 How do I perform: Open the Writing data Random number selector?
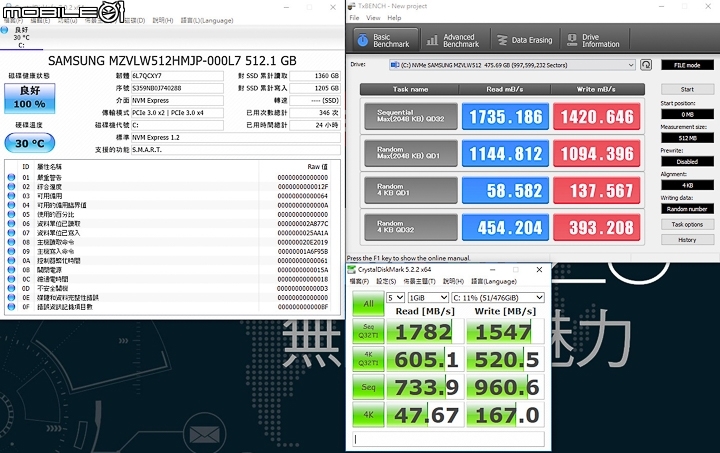[687, 209]
